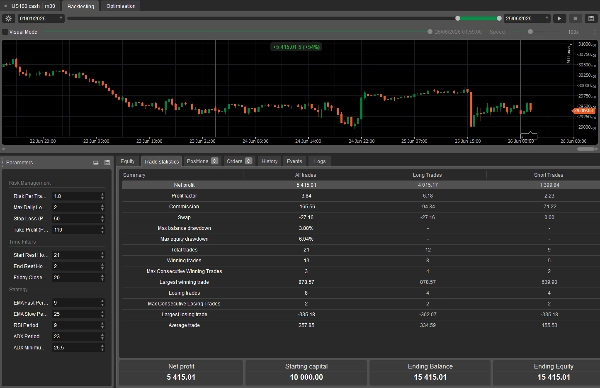Viewport: 600px width, 388px height.
Task: Switch to the Optimization tab
Action: coord(121,6)
